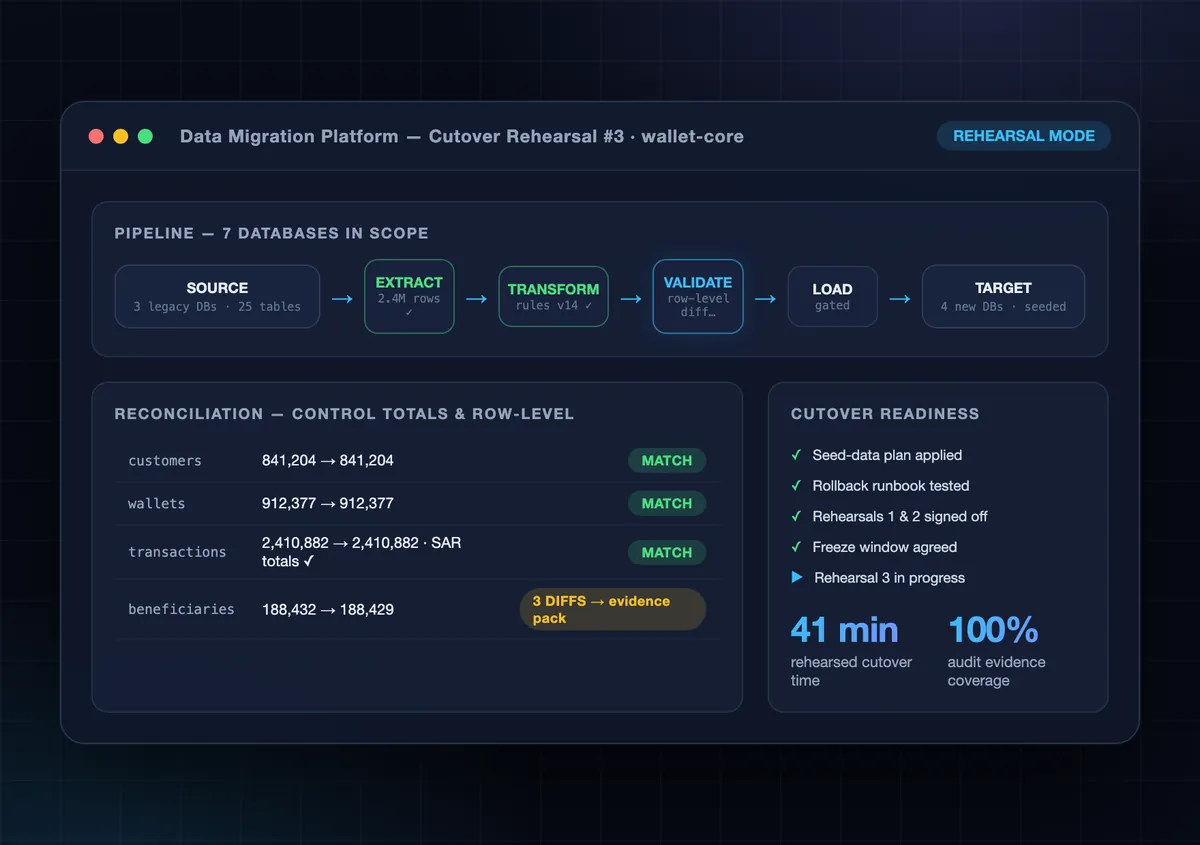Click the arrow between VALIDATE and LOAD

[x=765, y=297]
